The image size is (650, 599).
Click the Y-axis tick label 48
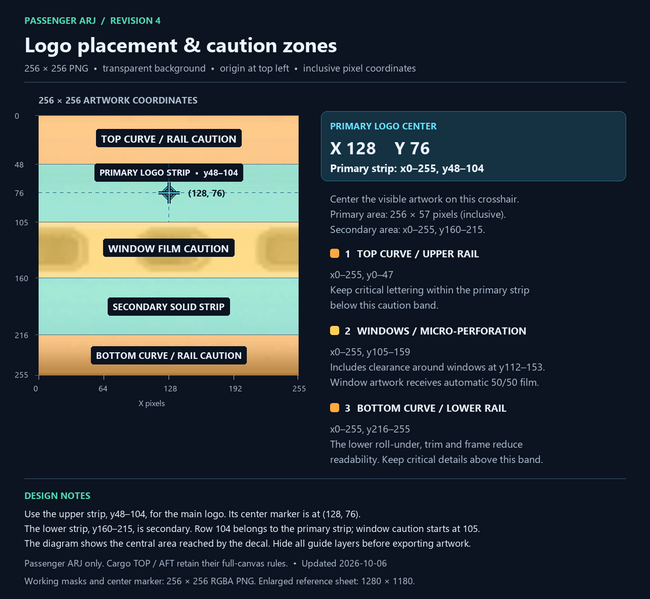point(19,165)
